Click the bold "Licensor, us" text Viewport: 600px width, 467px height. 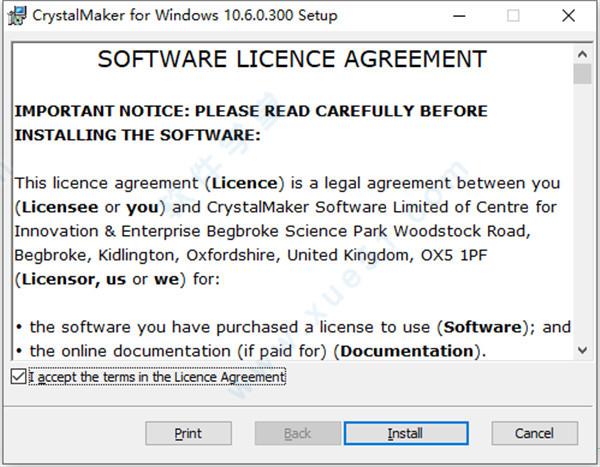74,279
